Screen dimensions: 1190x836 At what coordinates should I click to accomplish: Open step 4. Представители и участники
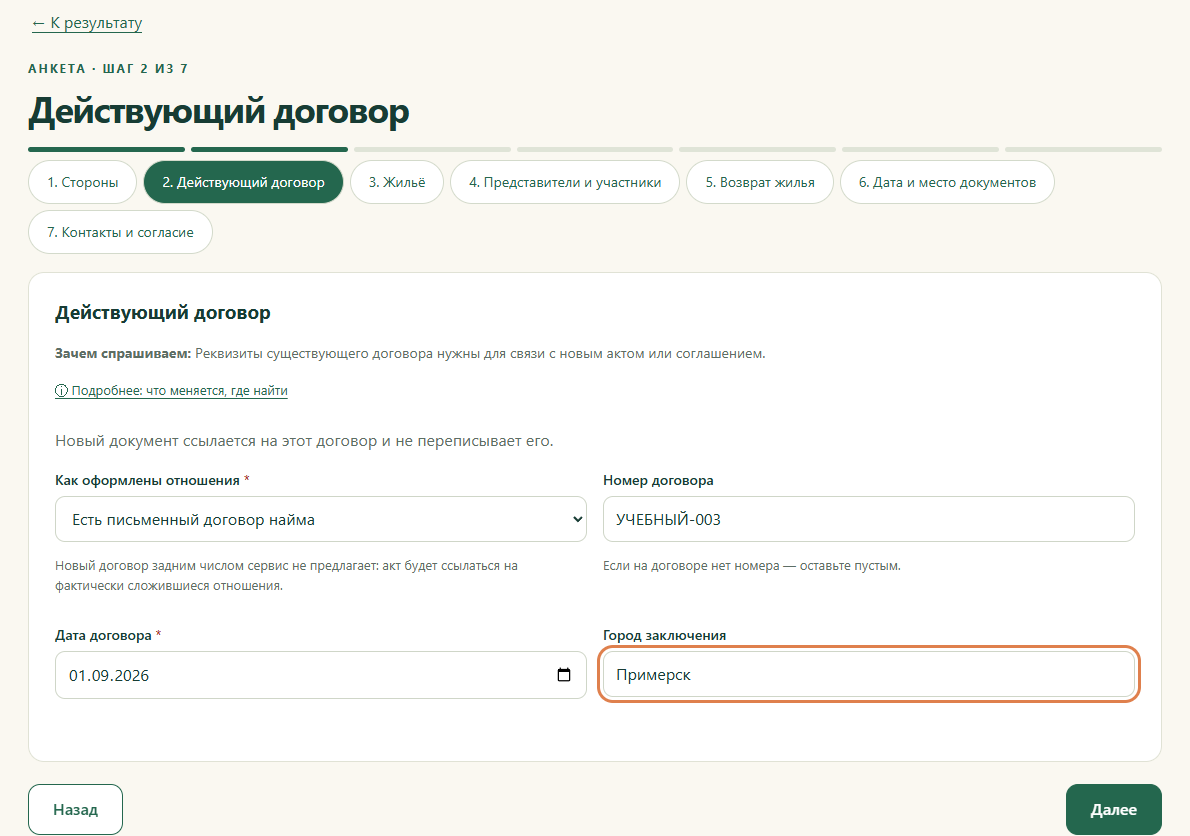[565, 182]
